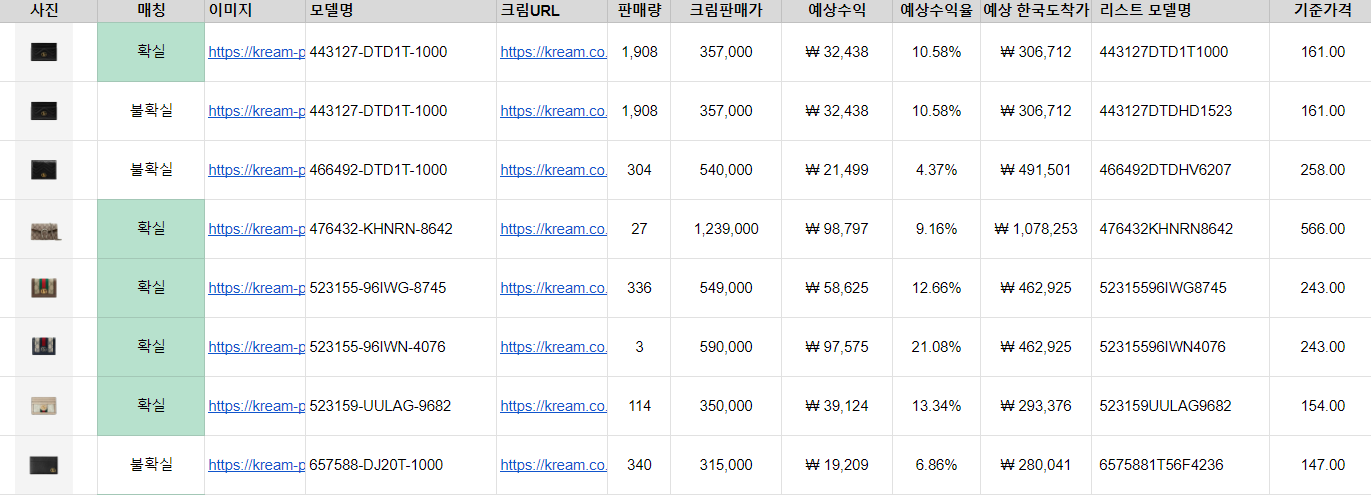The image size is (1371, 495).
Task: Open the image link for 476432-KHNRN-8642
Action: tap(256, 229)
